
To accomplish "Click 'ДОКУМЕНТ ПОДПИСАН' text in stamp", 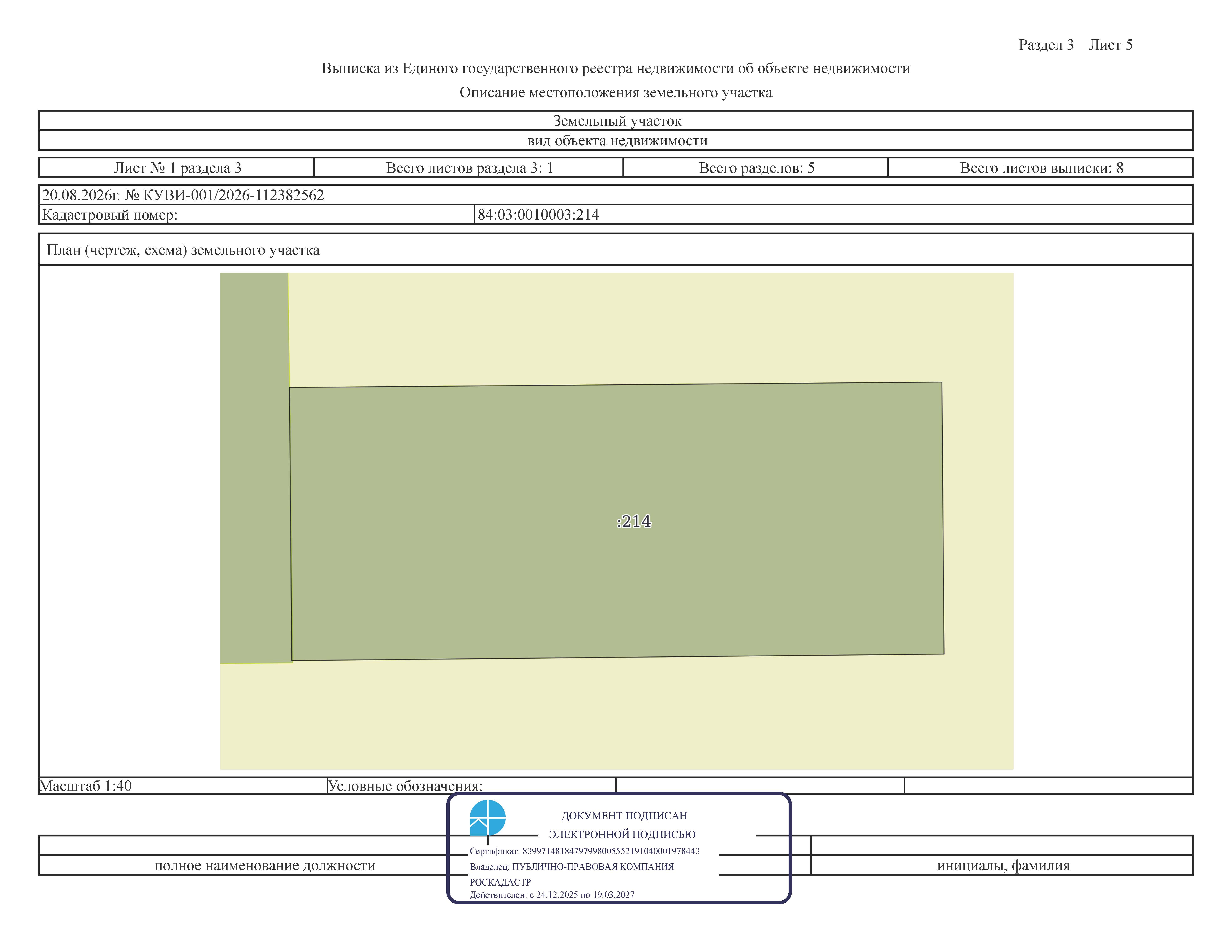I will pos(624,815).
